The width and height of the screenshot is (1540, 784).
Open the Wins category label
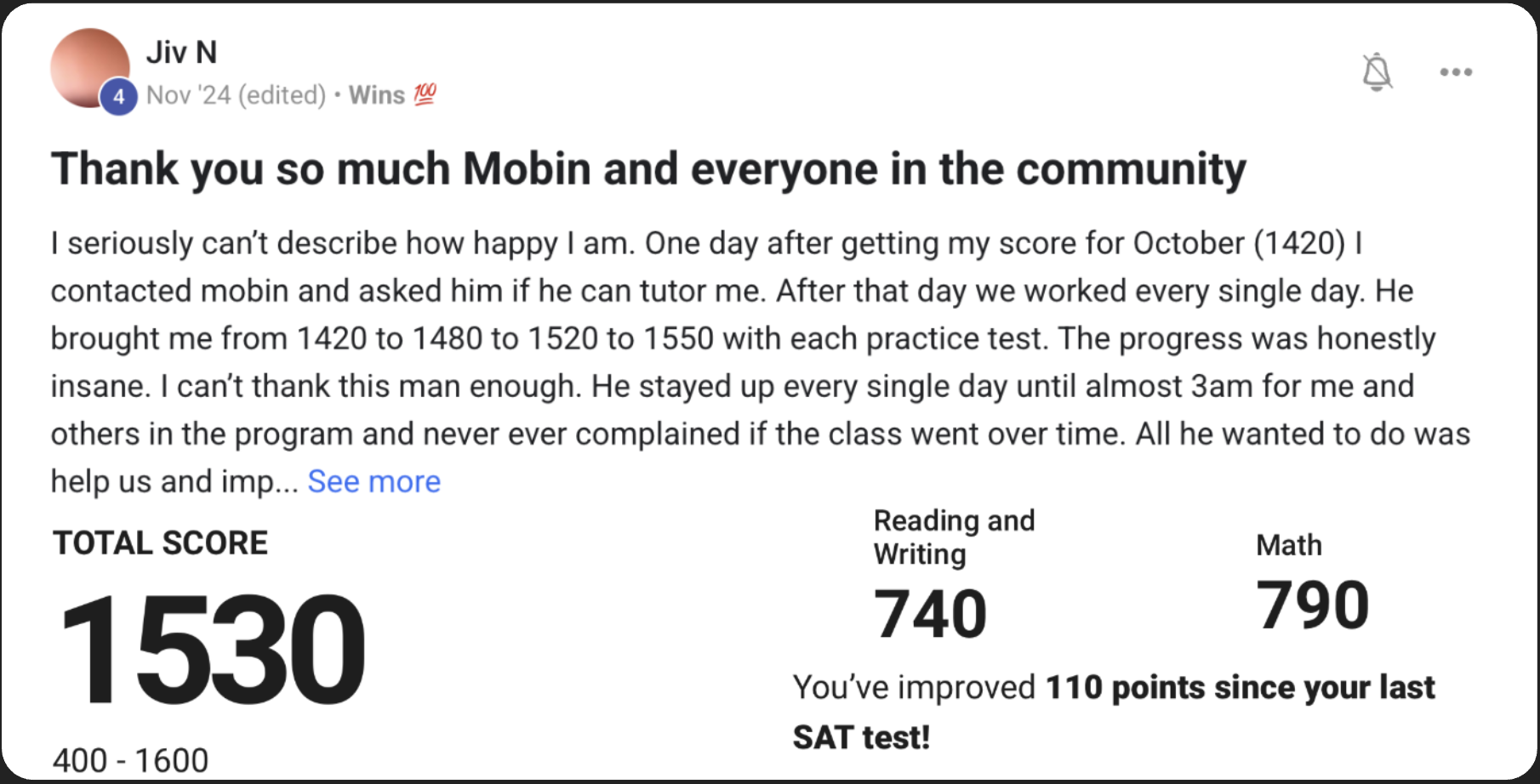click(x=376, y=94)
